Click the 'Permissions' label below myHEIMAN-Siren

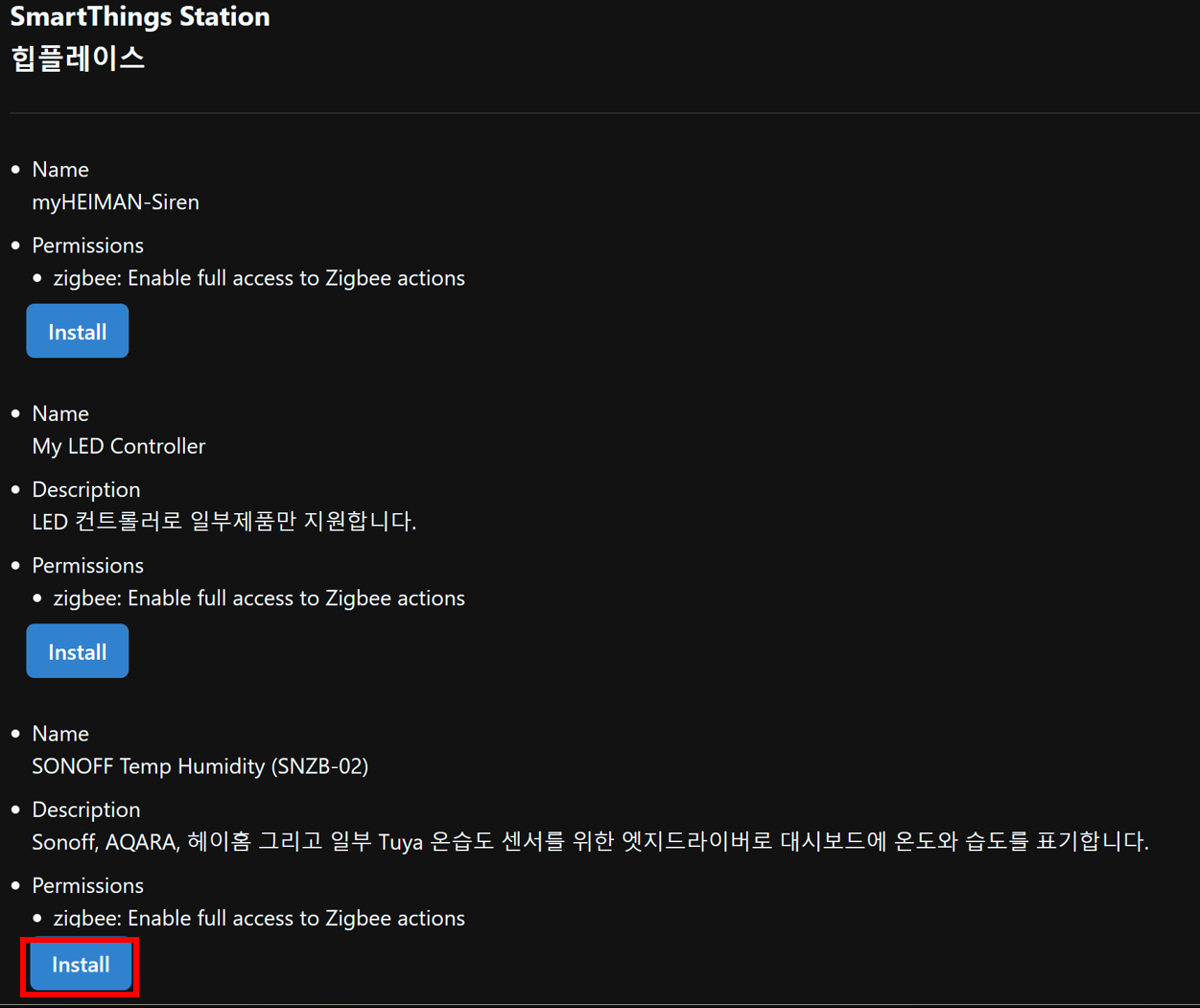(x=87, y=246)
